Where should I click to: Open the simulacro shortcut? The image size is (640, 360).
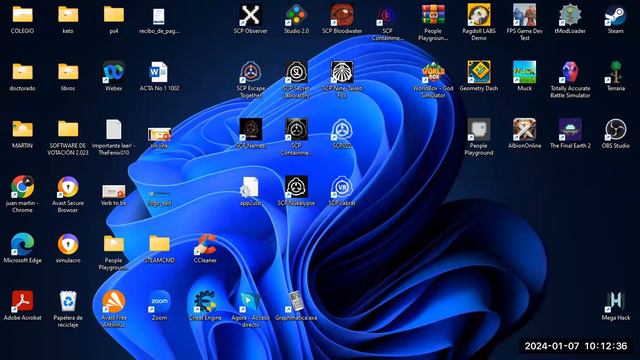coord(68,244)
